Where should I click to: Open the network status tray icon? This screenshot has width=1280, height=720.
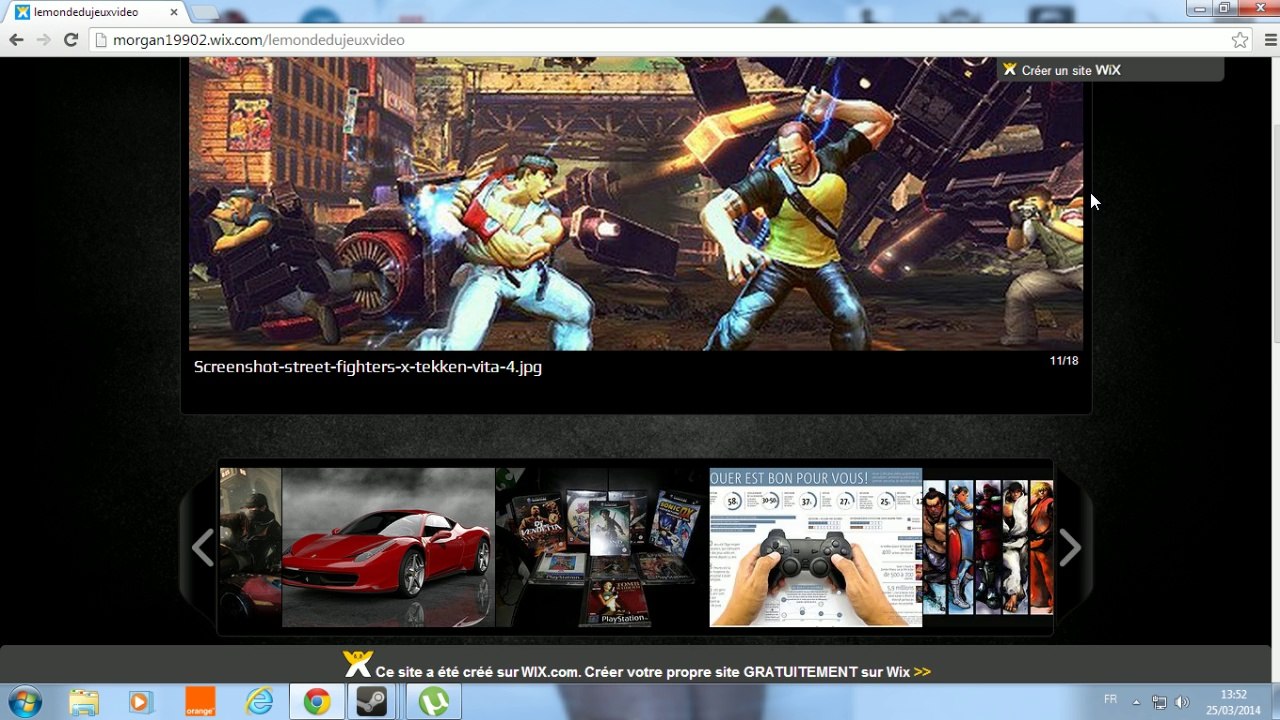[1159, 702]
